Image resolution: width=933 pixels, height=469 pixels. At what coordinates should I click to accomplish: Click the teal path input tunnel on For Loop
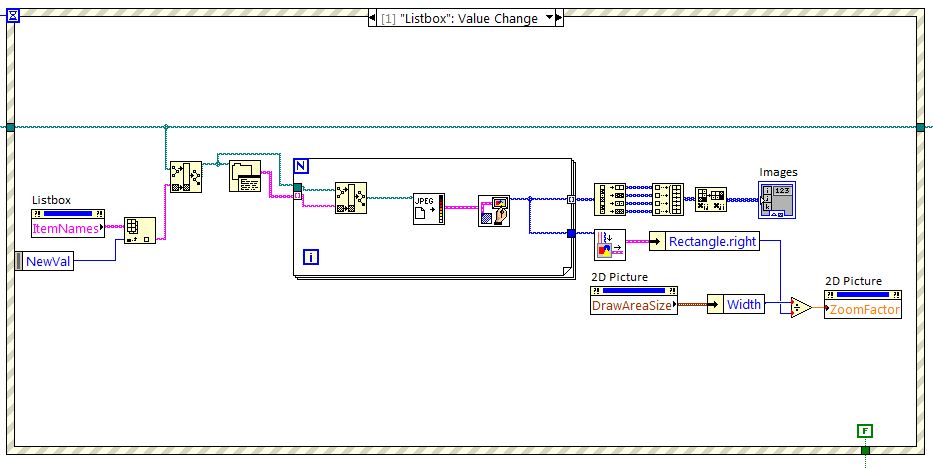(x=298, y=187)
